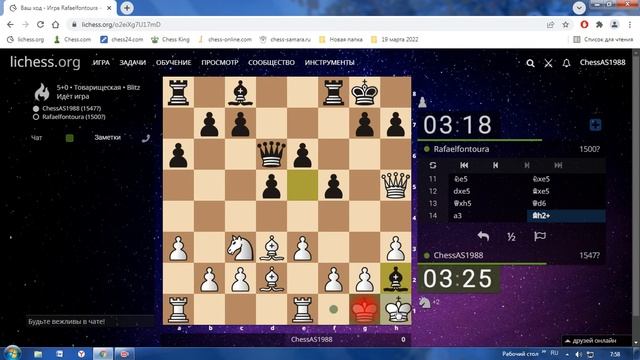Image resolution: width=640 pixels, height=360 pixels.
Task: Step forward one move button
Action: tap(527, 165)
